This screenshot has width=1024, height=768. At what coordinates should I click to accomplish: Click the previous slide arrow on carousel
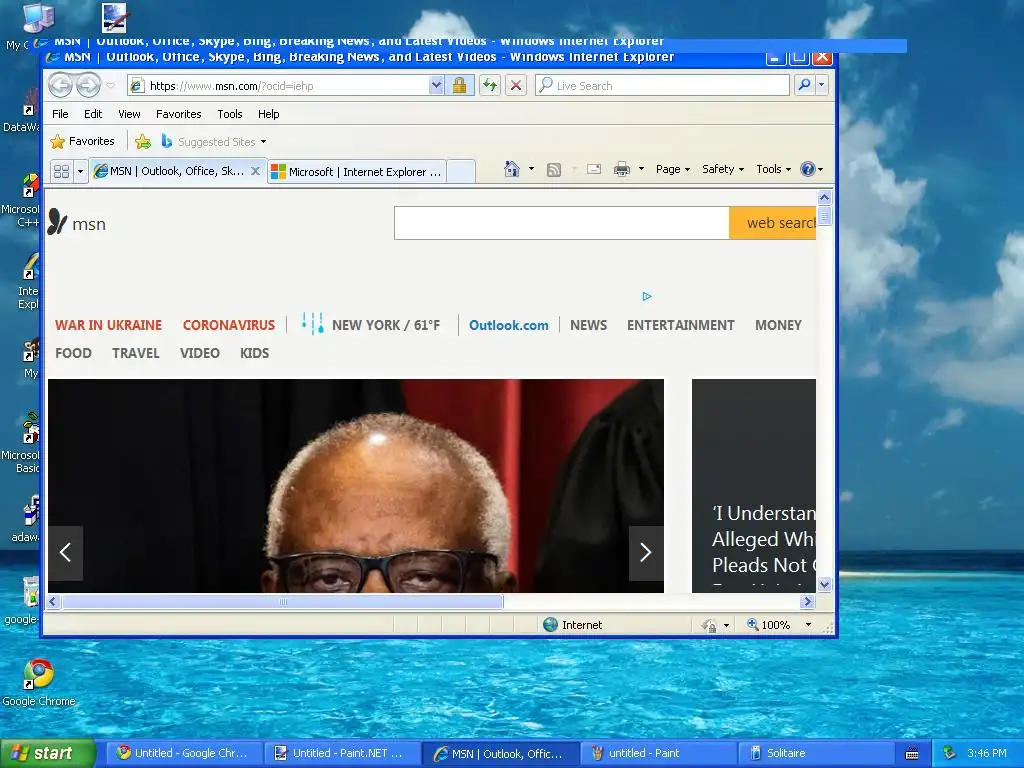click(65, 552)
